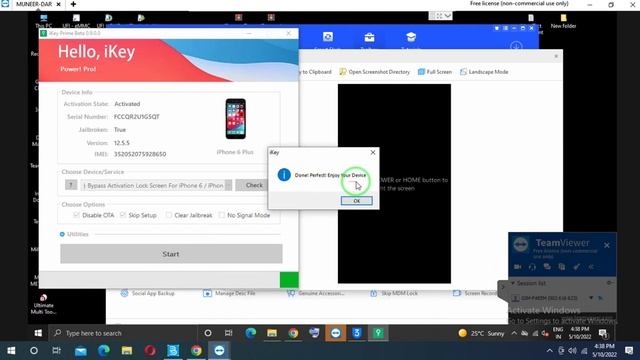Collapse the TeamViewer panel using side arrow
This screenshot has height=360, width=640.
(x=503, y=287)
